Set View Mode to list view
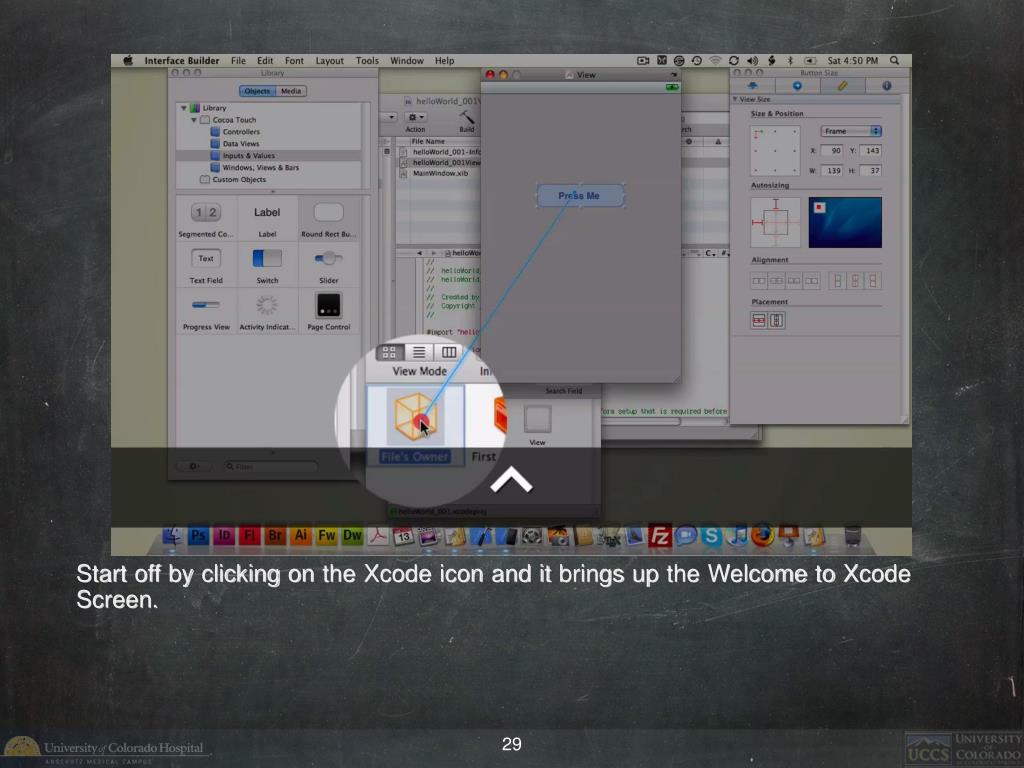The width and height of the screenshot is (1024, 768). (419, 353)
